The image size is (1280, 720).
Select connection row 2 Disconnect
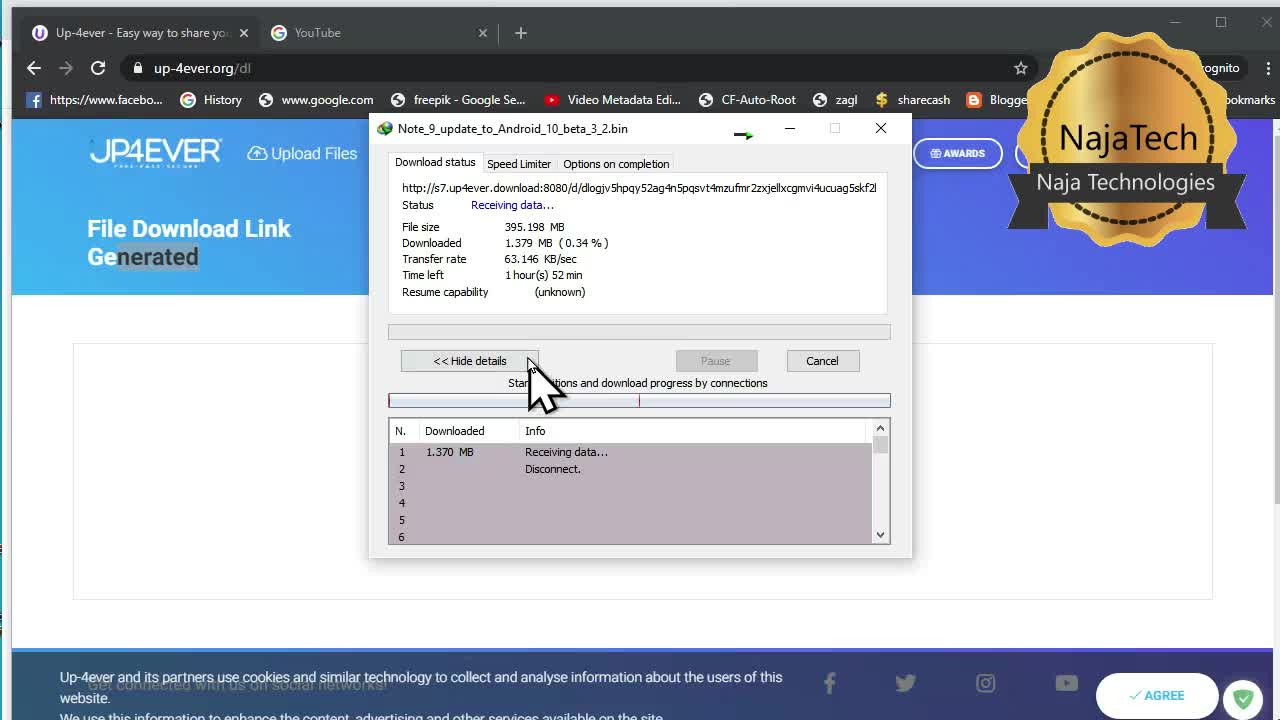630,469
